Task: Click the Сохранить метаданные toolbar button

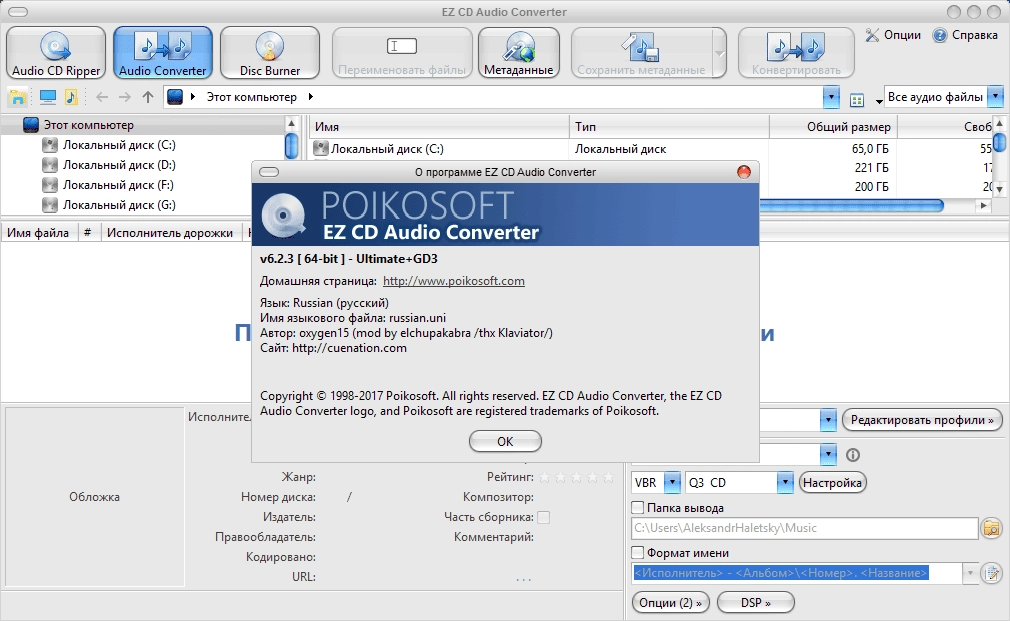Action: (x=641, y=52)
